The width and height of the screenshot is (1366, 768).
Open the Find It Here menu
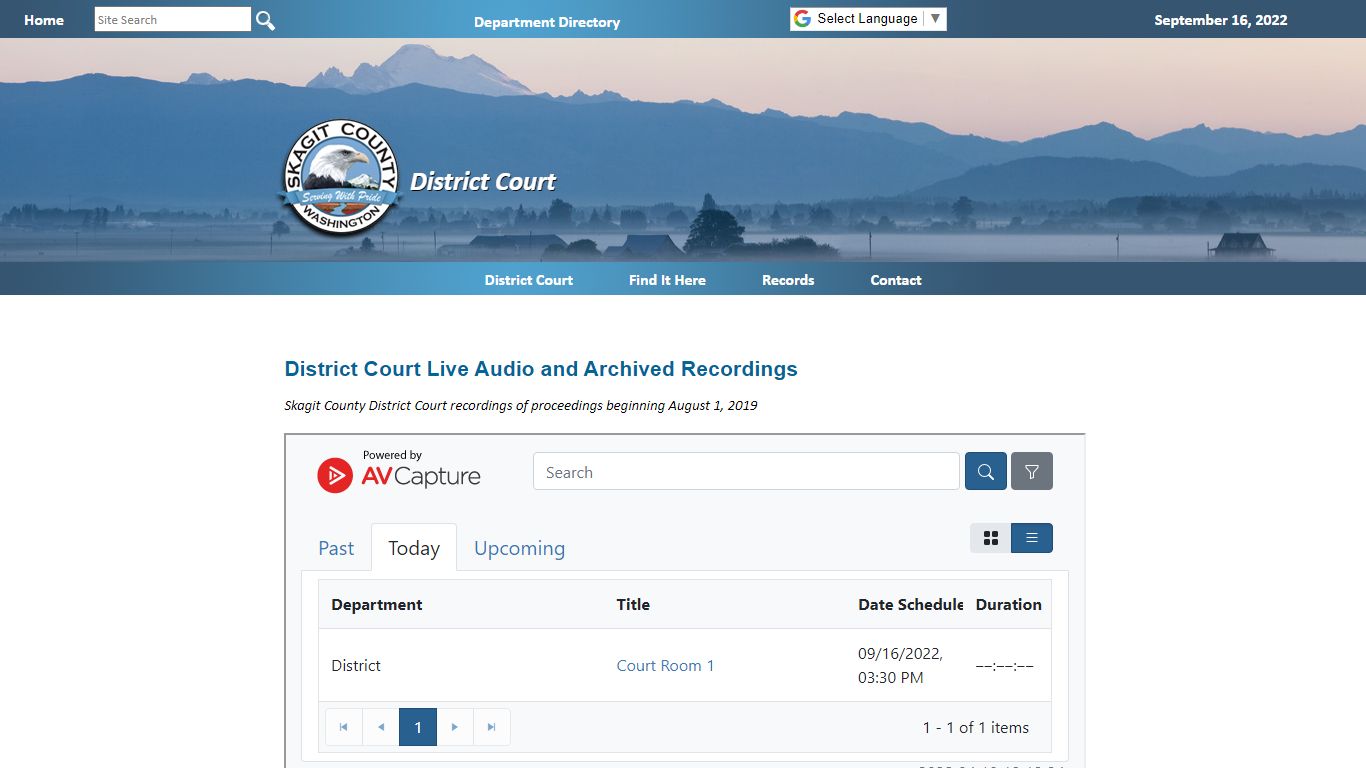667,280
